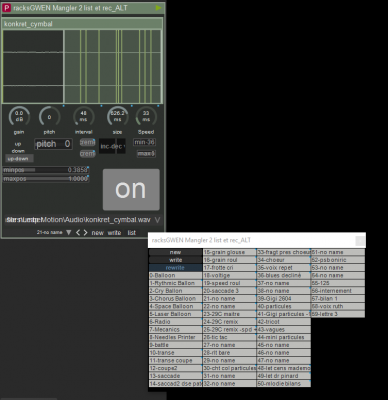Go to next preset with right arrow
Screen dimensions: 388x400
click(86, 232)
